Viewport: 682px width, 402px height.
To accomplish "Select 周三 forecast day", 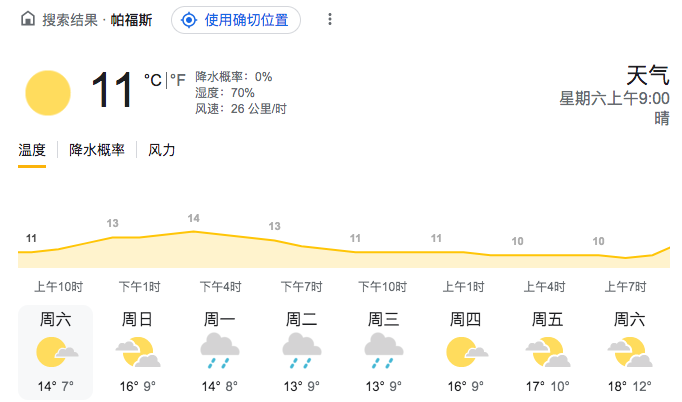I will pyautogui.click(x=383, y=350).
